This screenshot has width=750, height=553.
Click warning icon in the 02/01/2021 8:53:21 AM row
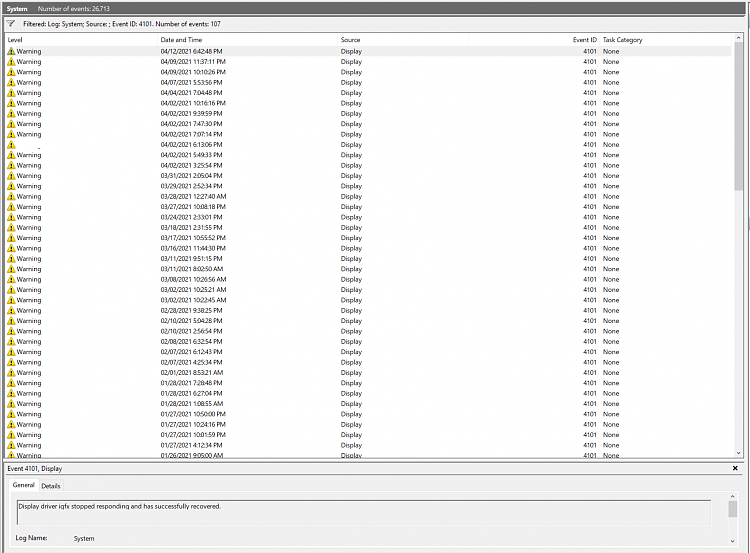click(11, 373)
